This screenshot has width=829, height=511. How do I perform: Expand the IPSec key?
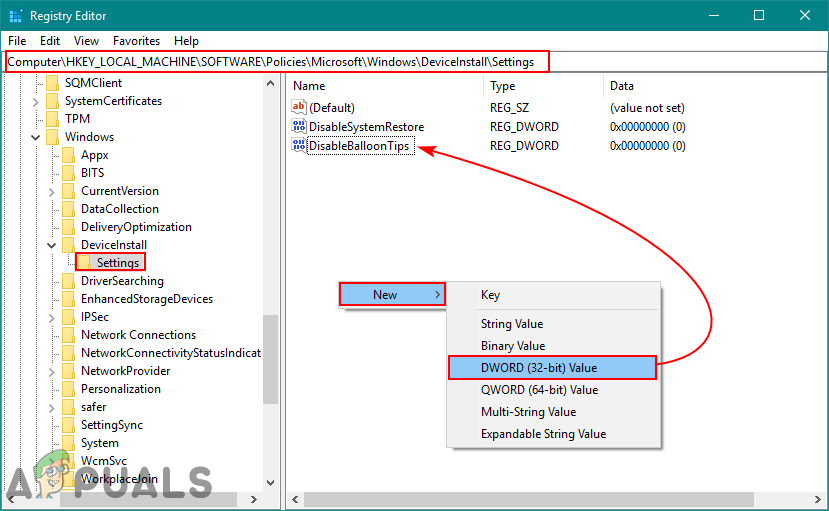click(51, 317)
